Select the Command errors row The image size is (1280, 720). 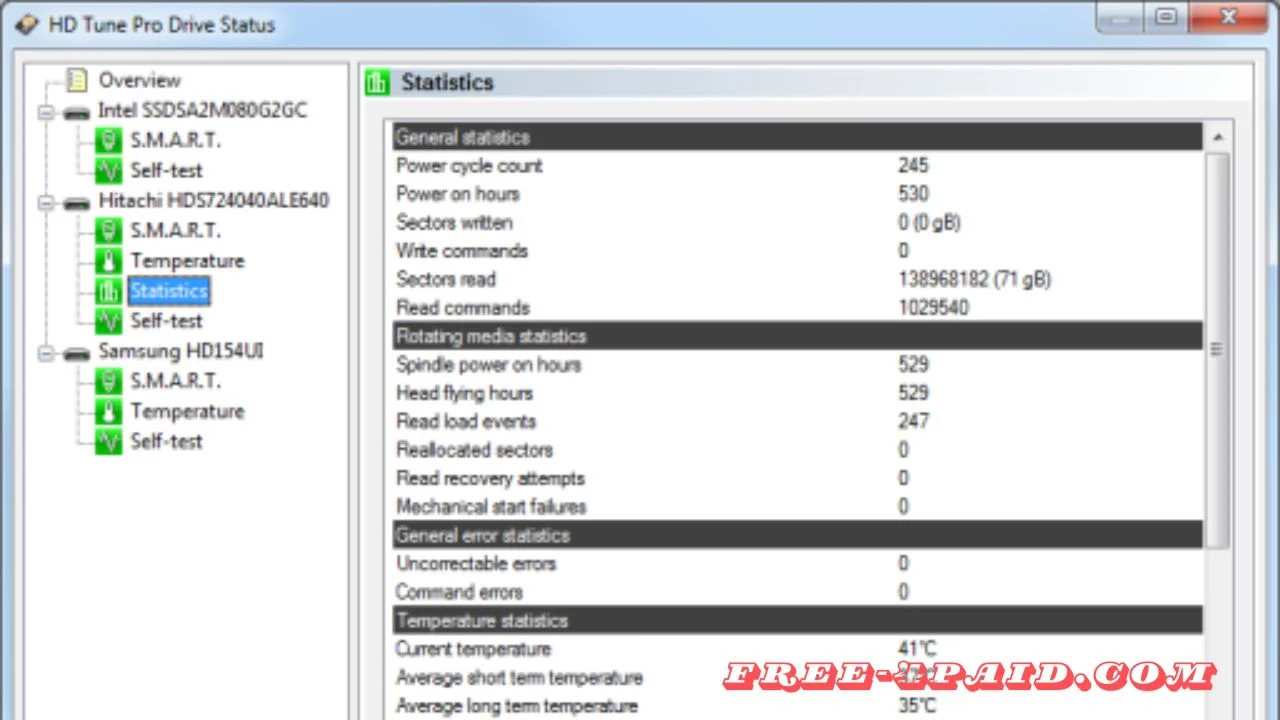coord(798,592)
